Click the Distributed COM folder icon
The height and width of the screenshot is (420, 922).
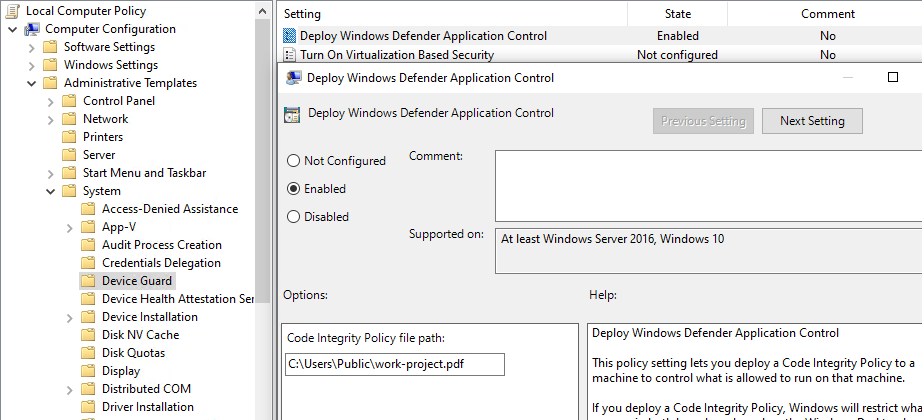(88, 389)
